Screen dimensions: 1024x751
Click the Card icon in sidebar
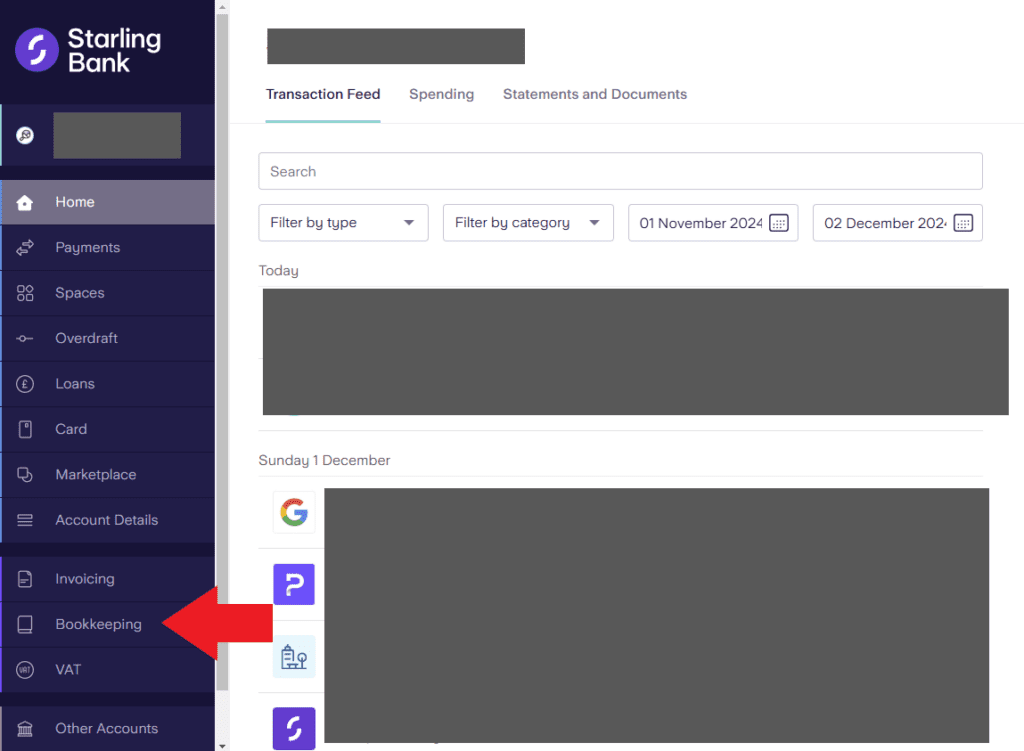tap(25, 429)
